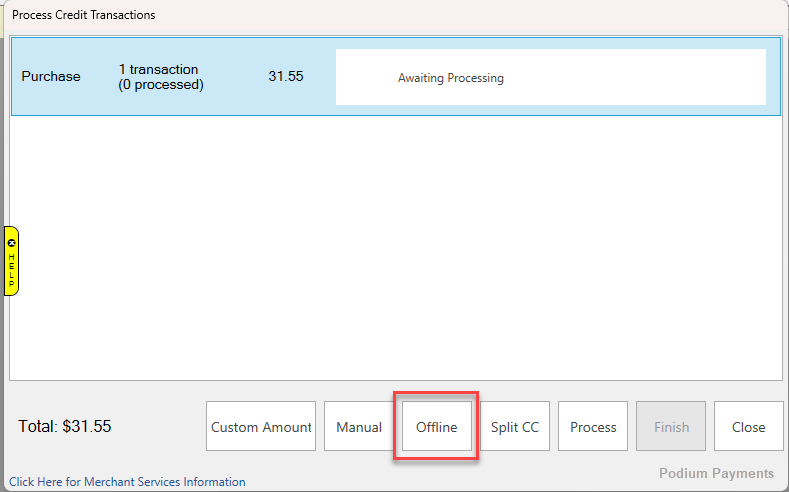Click the vertical HELP lettering on the yellow tab
The width and height of the screenshot is (789, 492).
12,271
